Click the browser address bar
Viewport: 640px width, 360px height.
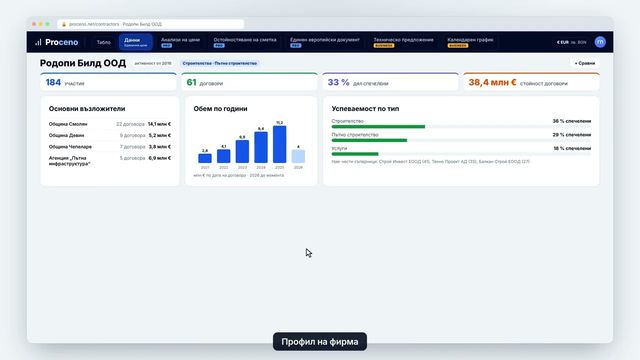tap(151, 24)
